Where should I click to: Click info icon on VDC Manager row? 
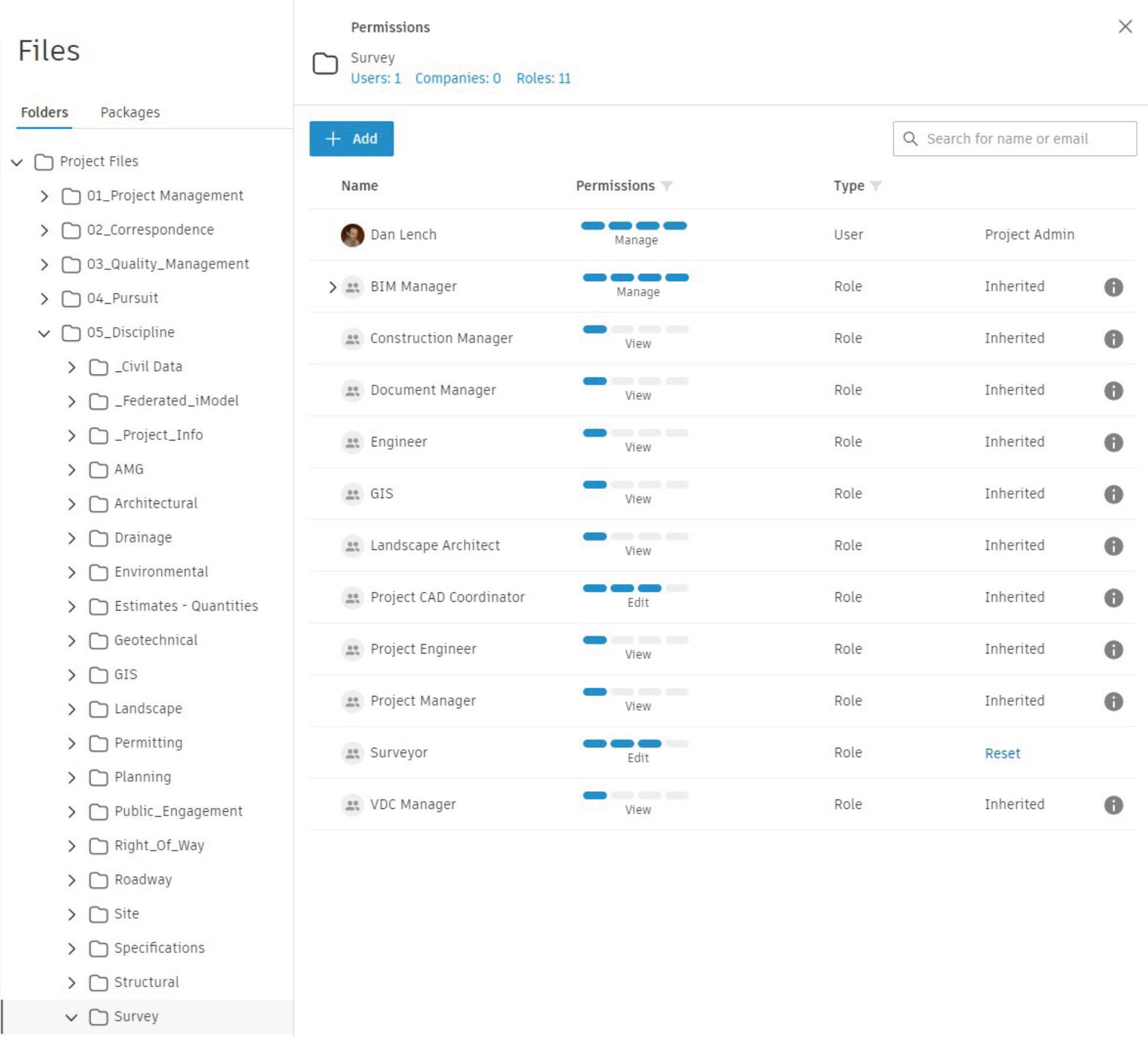pyautogui.click(x=1113, y=805)
